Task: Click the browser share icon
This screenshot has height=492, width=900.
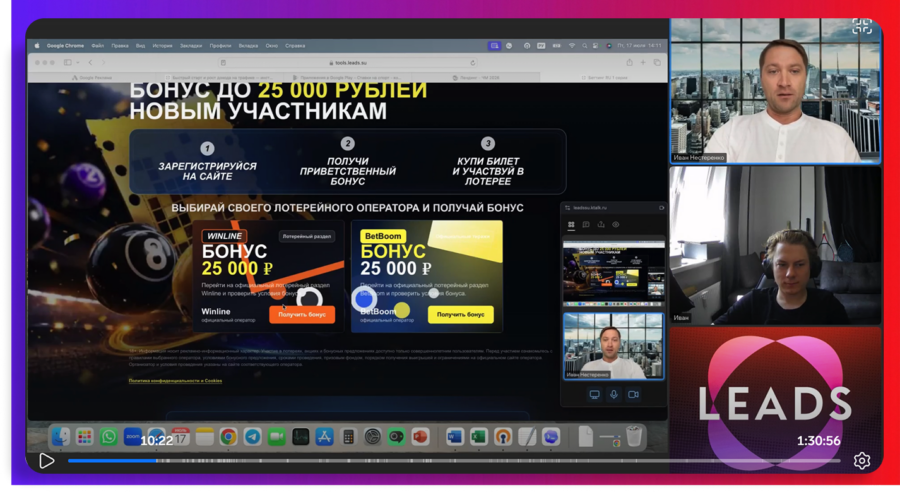Action: click(x=629, y=63)
